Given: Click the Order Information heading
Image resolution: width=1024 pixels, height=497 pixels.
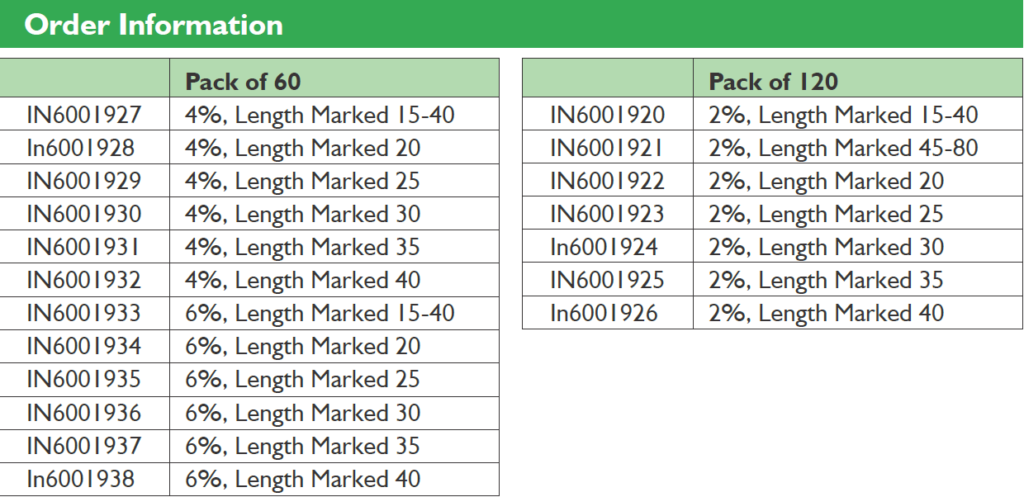Looking at the screenshot, I should click(153, 24).
